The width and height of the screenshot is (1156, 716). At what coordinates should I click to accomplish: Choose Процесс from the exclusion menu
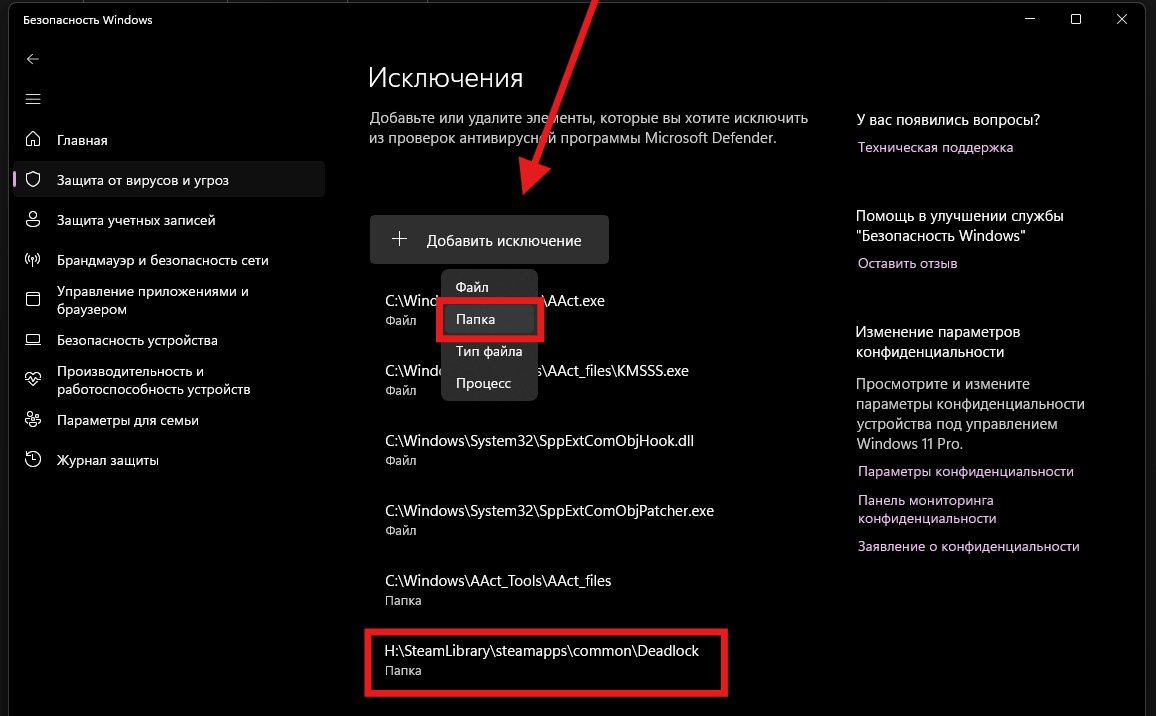(489, 383)
